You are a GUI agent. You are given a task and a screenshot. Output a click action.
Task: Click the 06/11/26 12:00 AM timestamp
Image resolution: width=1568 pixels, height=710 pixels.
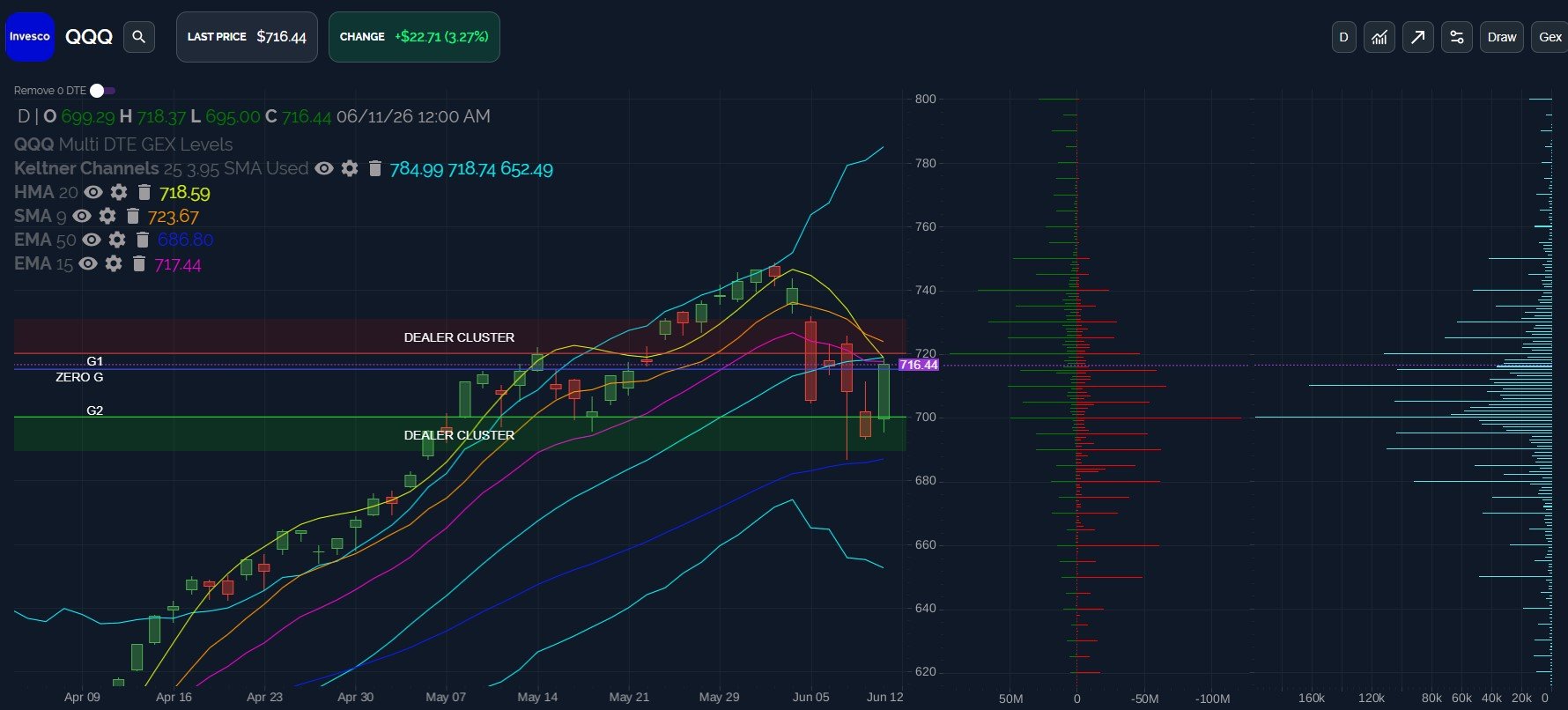coord(413,116)
